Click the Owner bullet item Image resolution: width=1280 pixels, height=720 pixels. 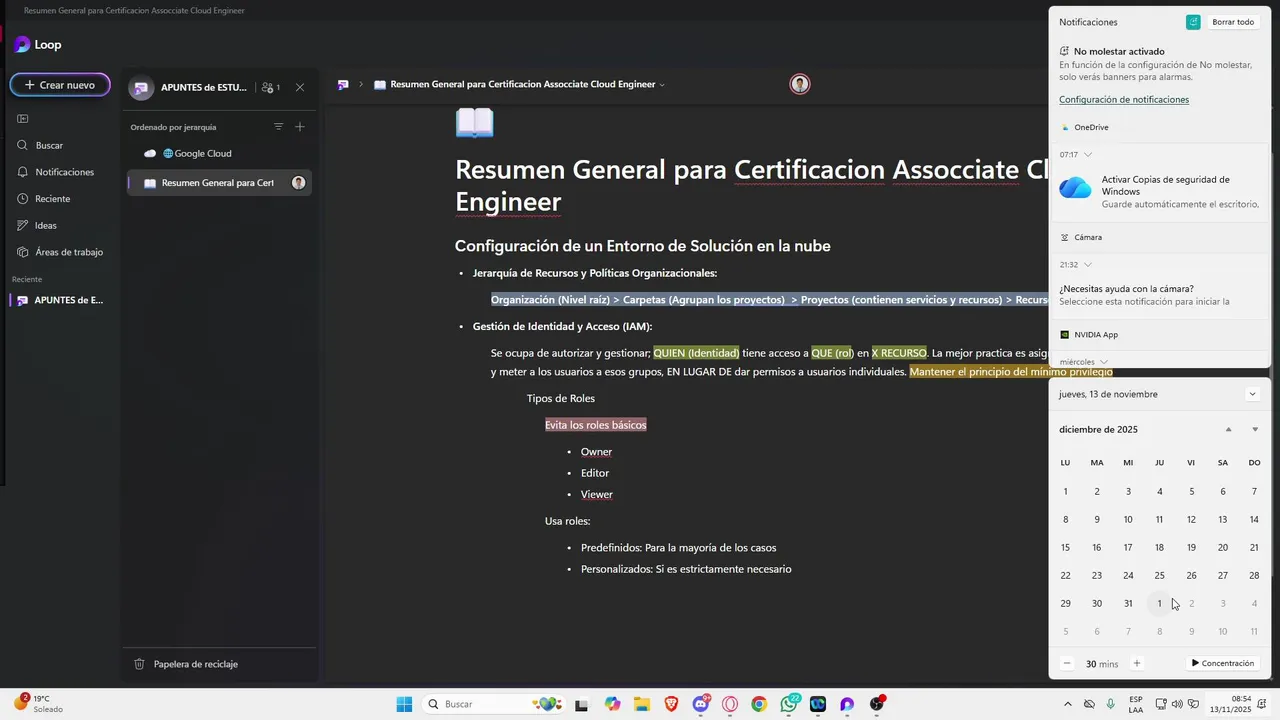click(596, 452)
